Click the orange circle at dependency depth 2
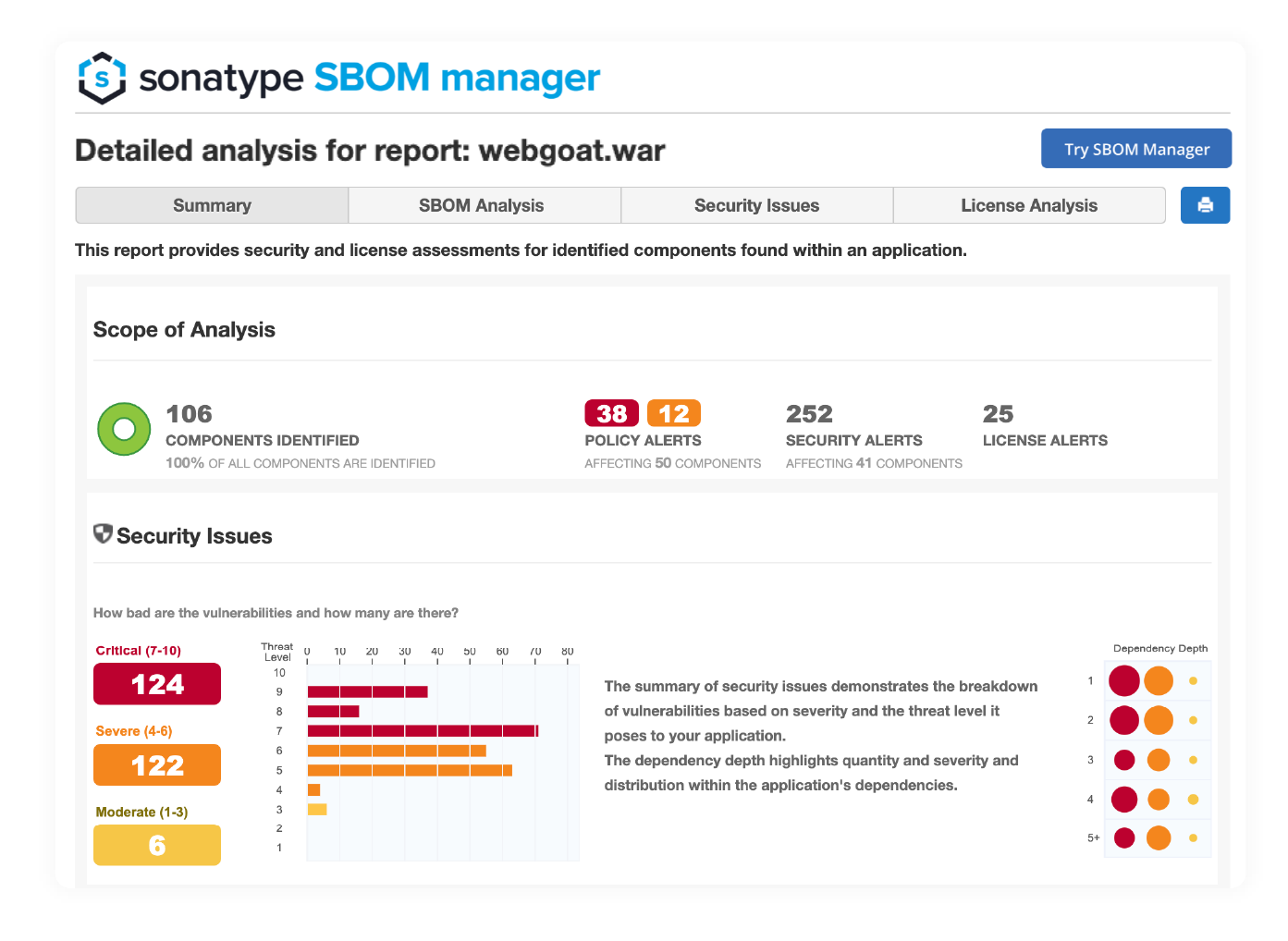This screenshot has height=941, width=1288. click(1158, 720)
